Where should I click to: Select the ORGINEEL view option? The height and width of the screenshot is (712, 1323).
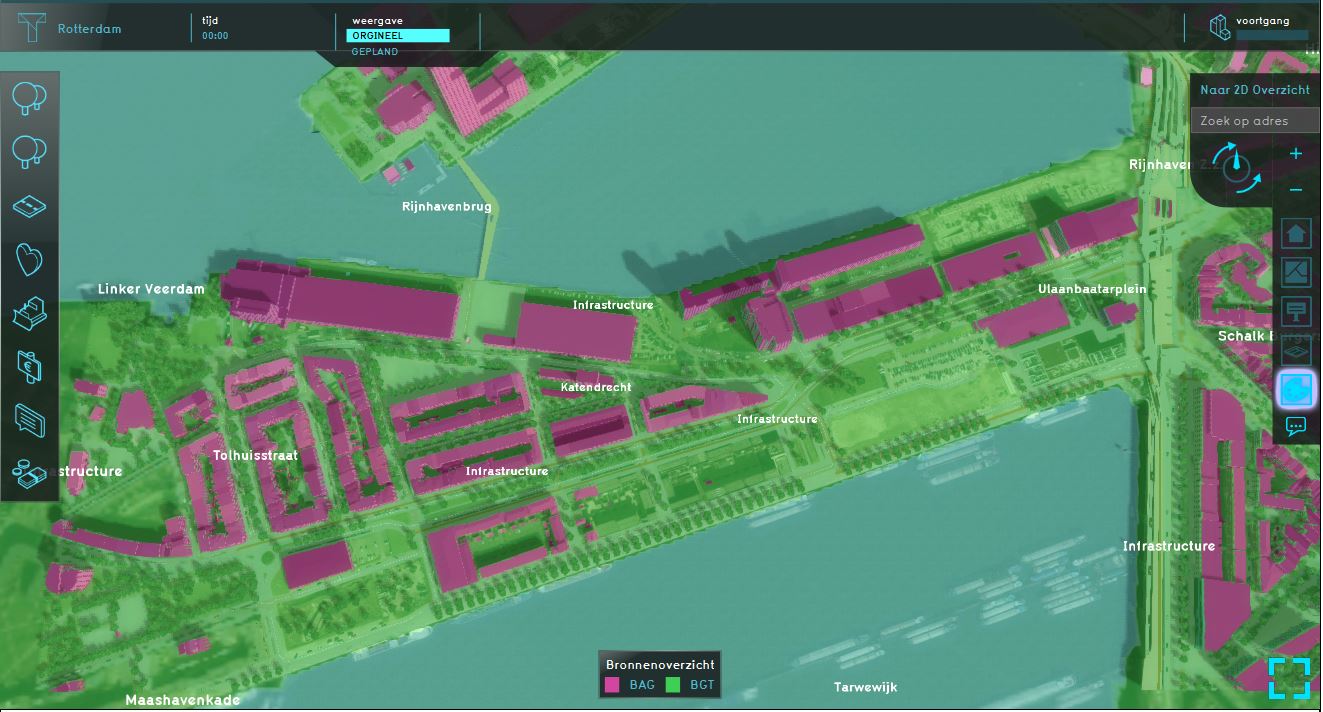tap(397, 36)
